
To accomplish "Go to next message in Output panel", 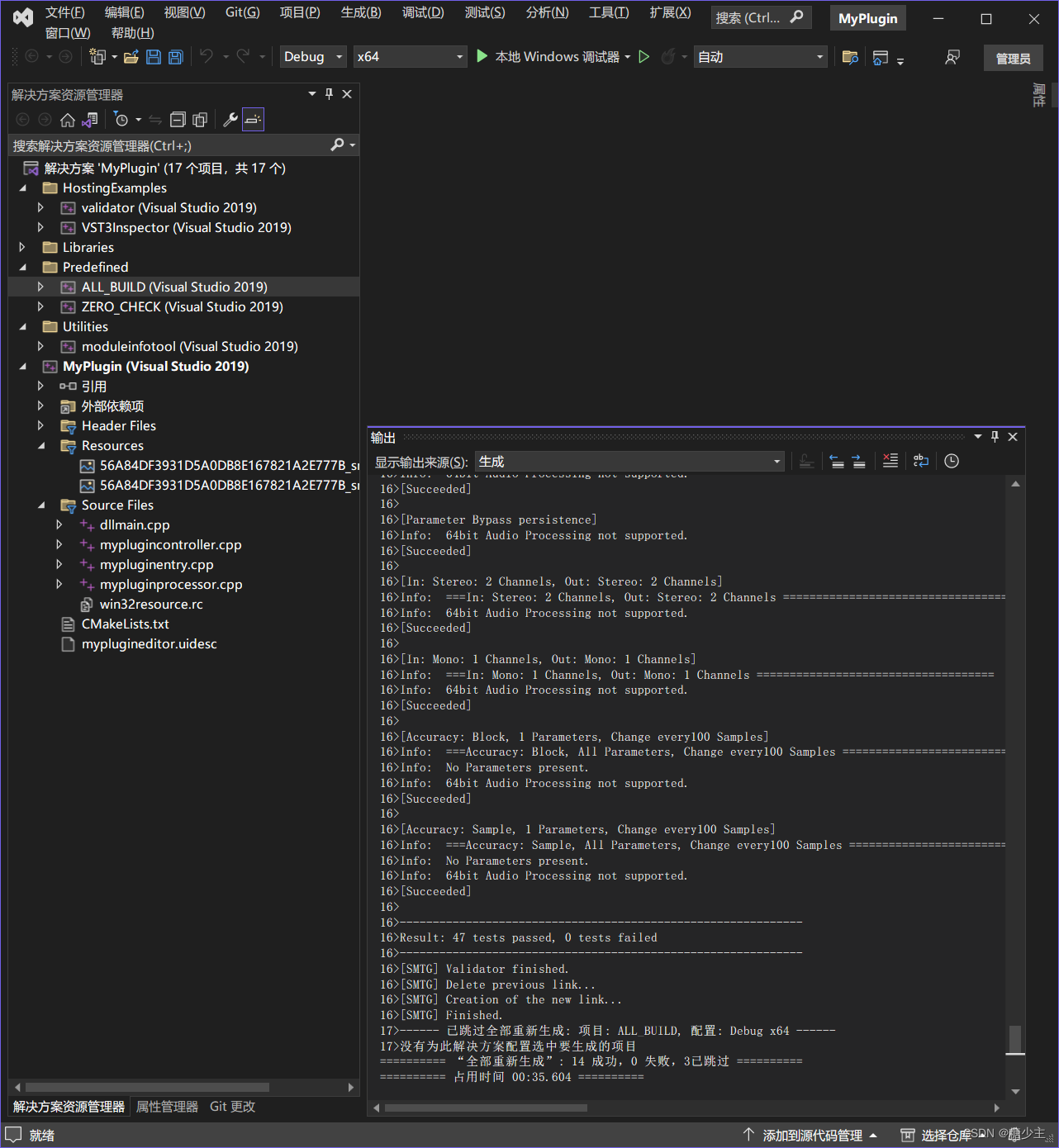I will (x=859, y=461).
